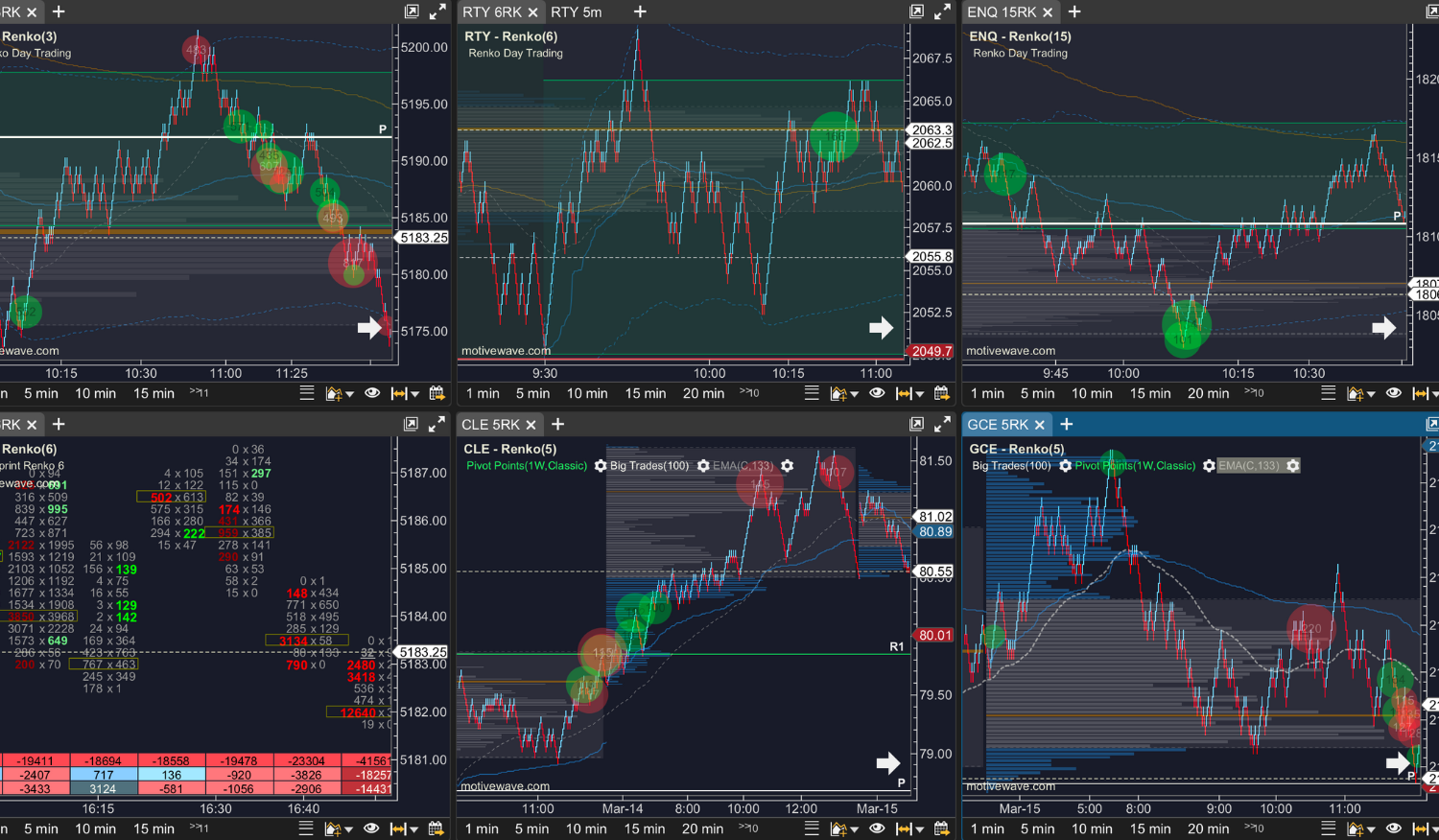The image size is (1439, 840).
Task: Toggle eye visibility icon in Renko(3) panel
Action: [372, 393]
